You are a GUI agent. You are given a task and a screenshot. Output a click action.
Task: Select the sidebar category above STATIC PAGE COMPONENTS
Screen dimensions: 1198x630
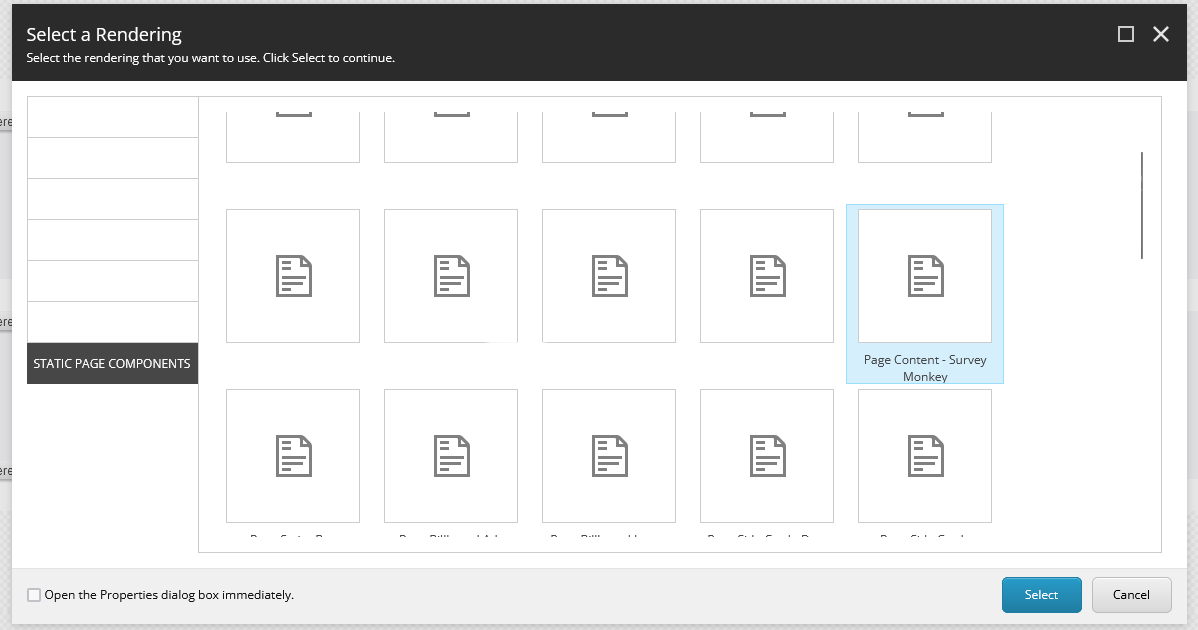pyautogui.click(x=112, y=322)
